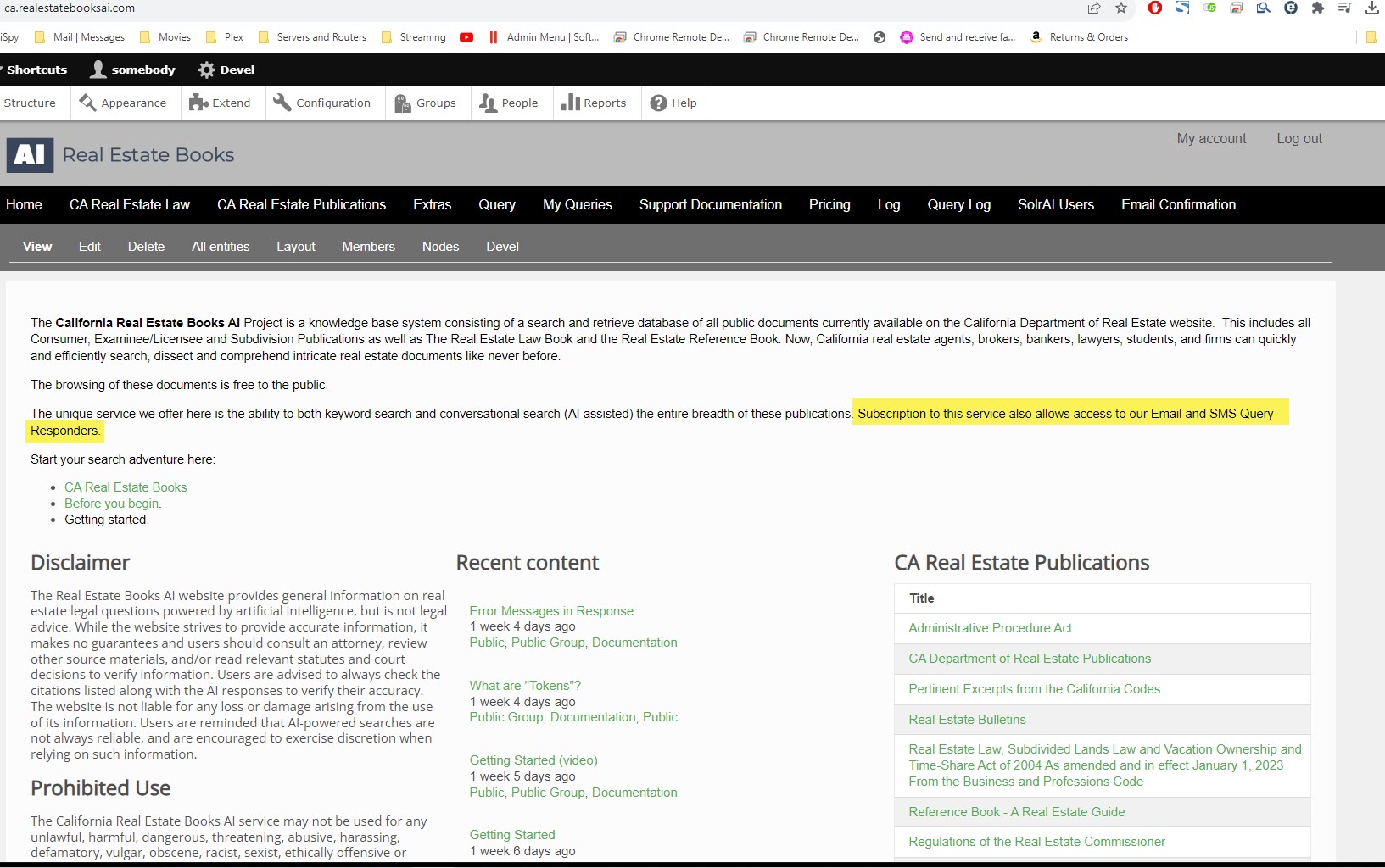Open the Appearance admin menu
The image size is (1385, 868).
tap(123, 103)
